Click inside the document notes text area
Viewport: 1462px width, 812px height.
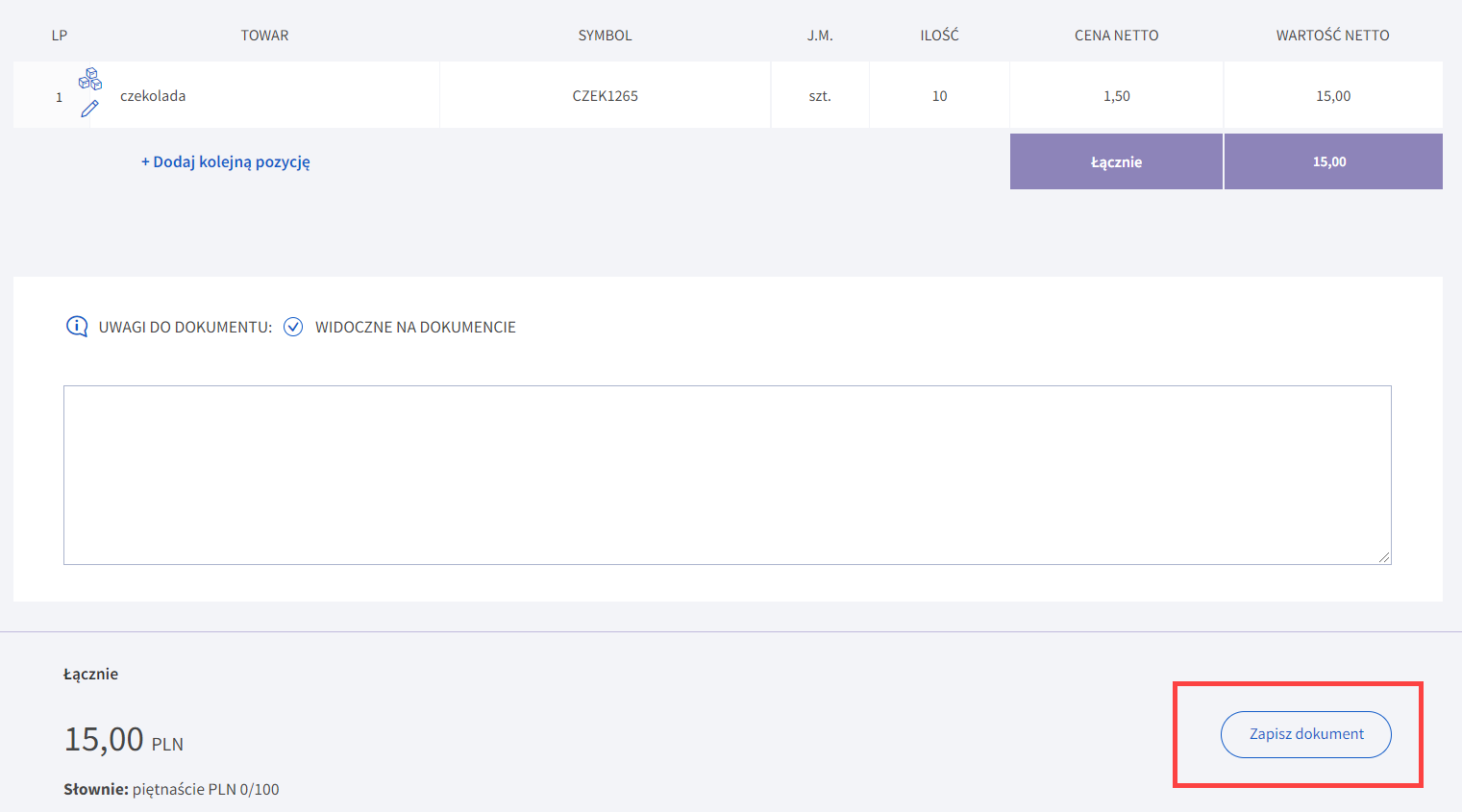(727, 475)
